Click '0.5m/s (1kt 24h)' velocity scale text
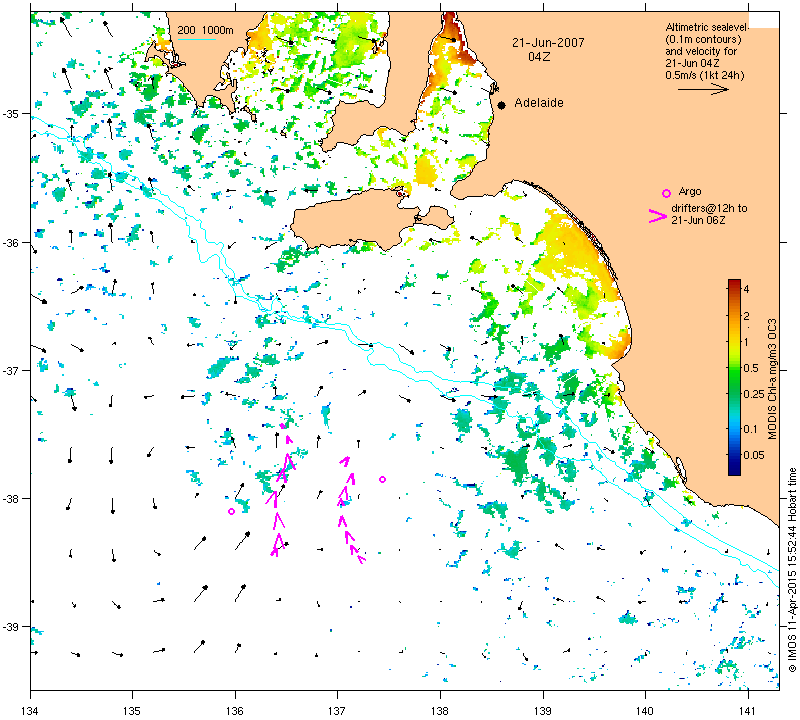Image resolution: width=800 pixels, height=720 pixels. 704,76
